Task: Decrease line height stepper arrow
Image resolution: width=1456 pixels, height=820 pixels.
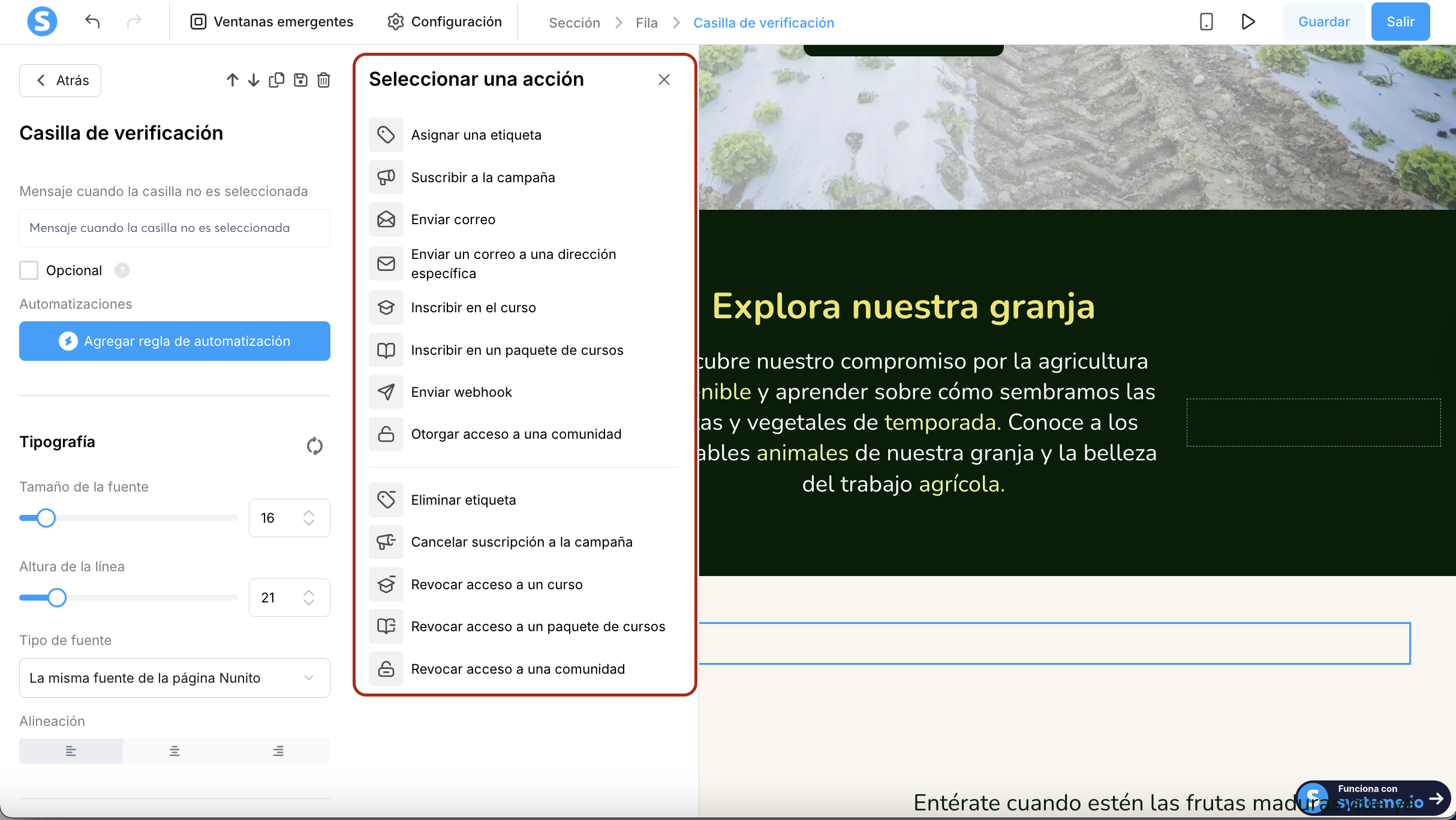Action: pos(309,602)
